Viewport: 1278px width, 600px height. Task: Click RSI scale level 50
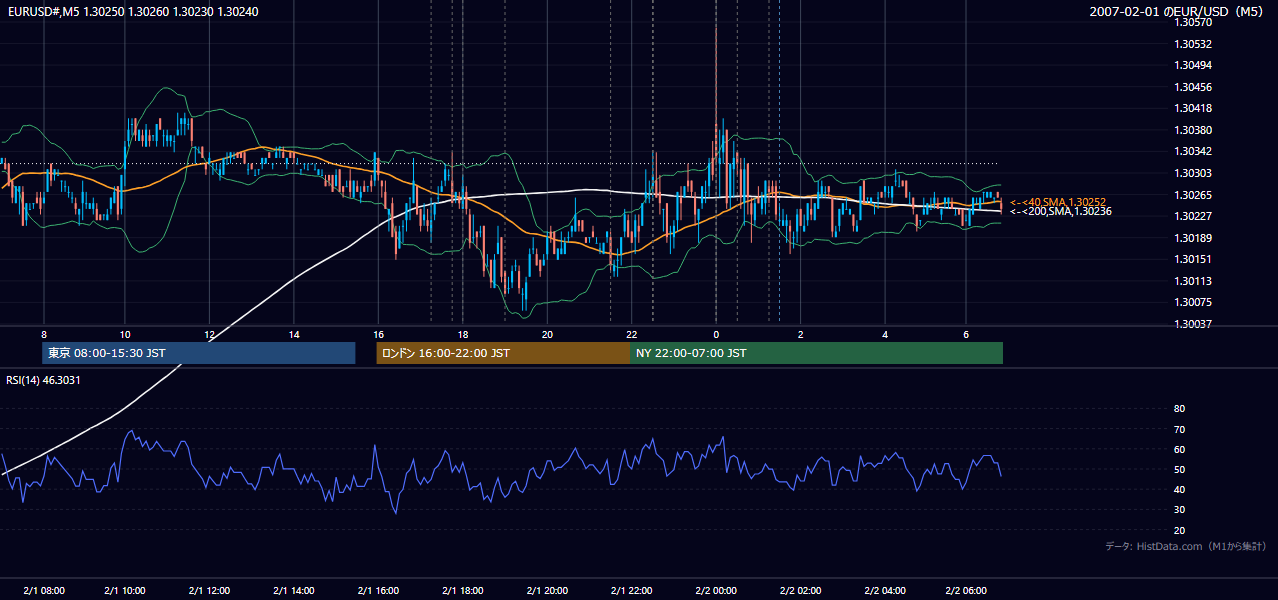coord(1179,470)
